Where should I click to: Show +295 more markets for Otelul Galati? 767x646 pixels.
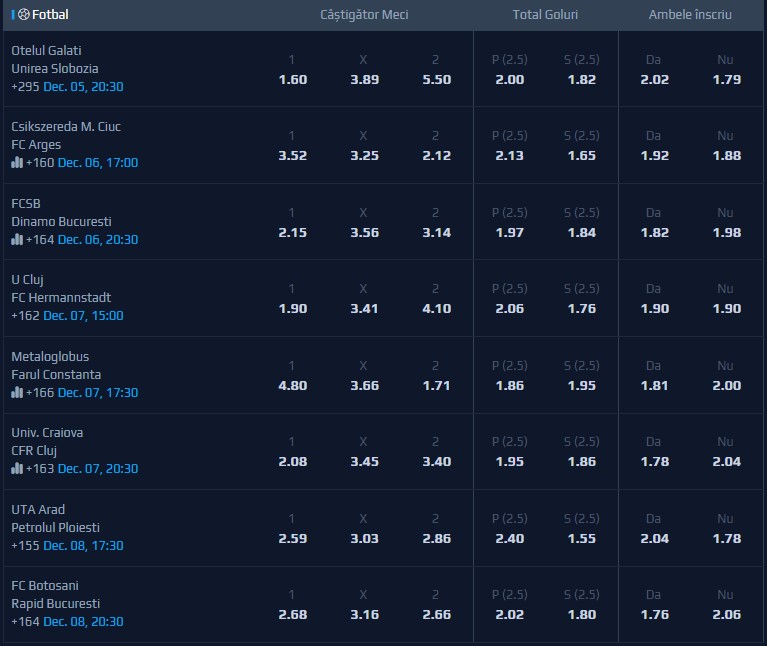(x=25, y=87)
